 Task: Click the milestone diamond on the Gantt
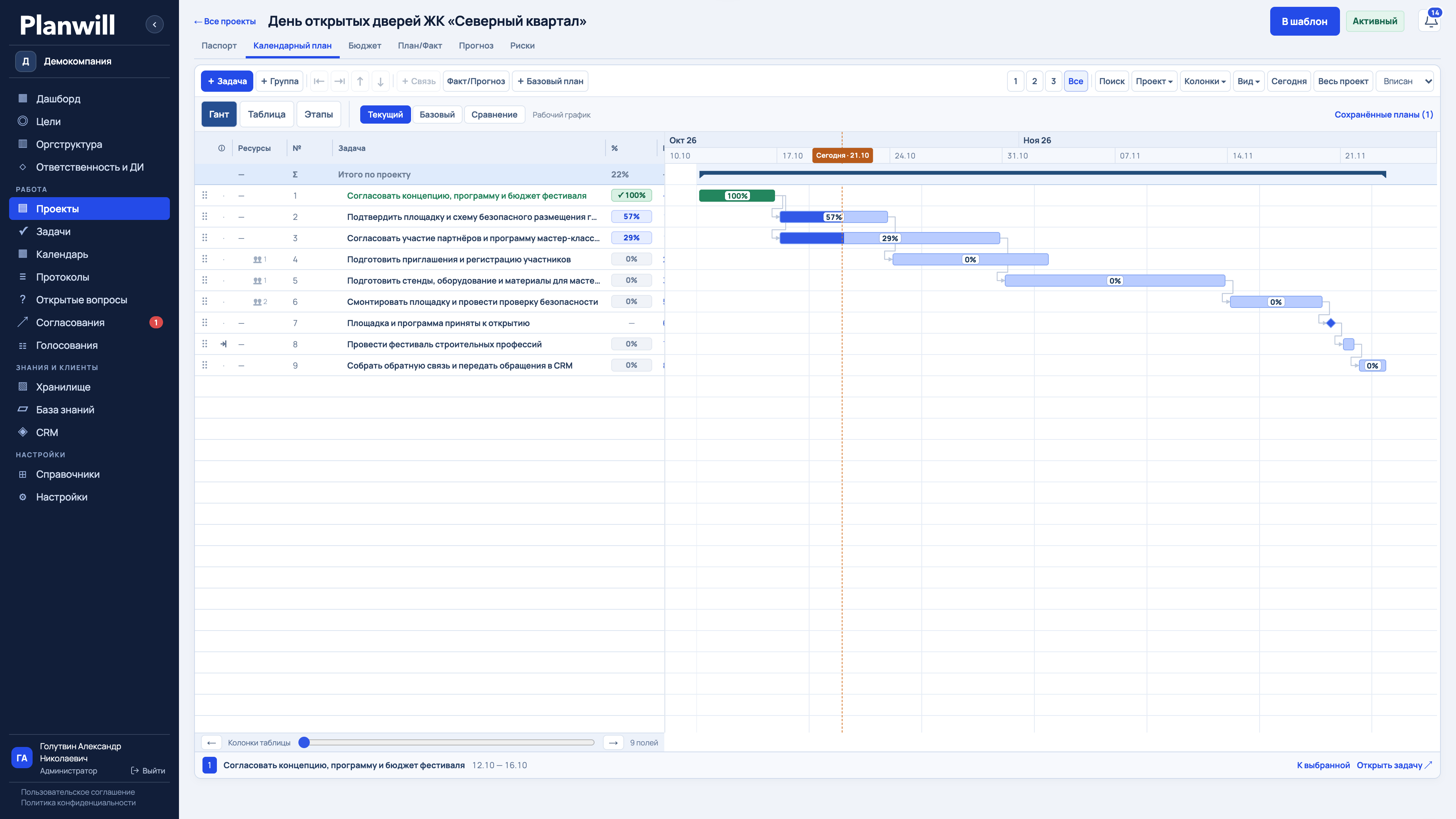click(x=1330, y=323)
